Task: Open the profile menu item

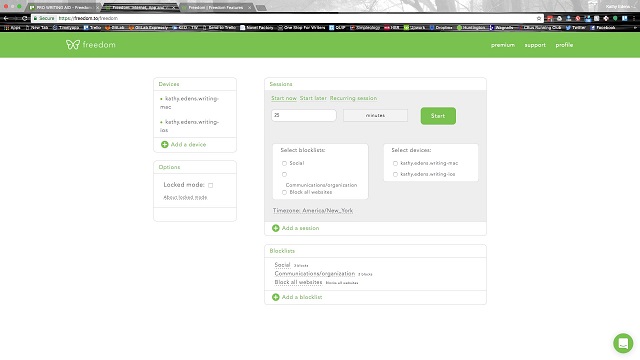Action: click(564, 45)
